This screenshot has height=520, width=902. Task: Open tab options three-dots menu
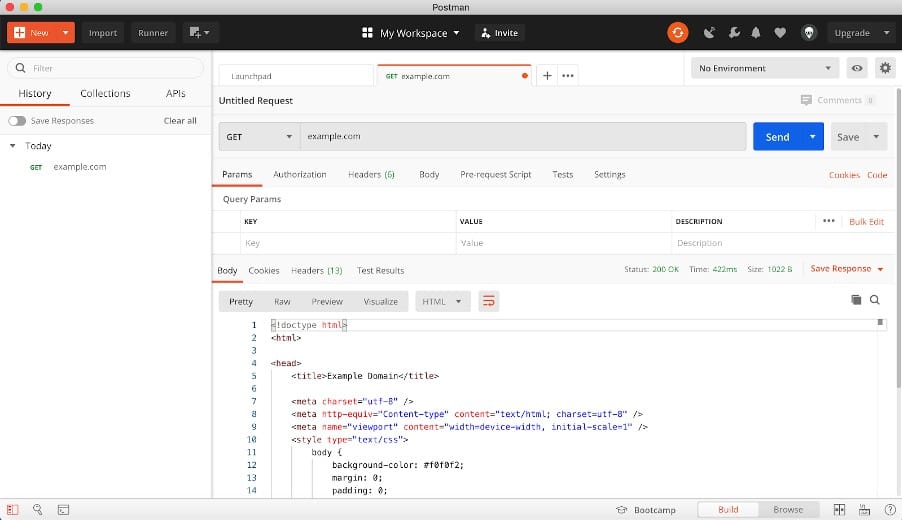[568, 75]
